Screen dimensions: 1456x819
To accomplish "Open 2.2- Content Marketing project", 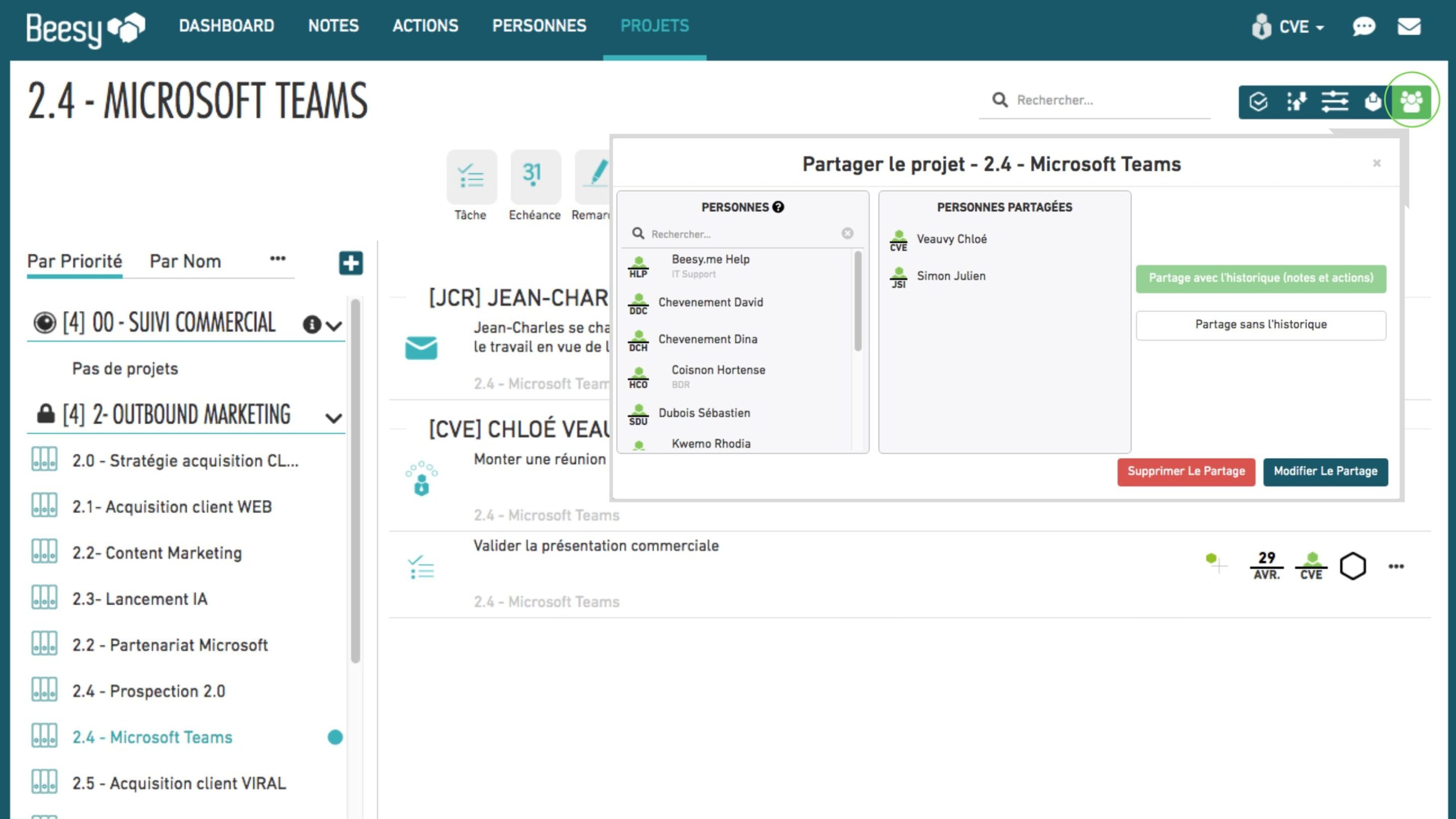I will [x=157, y=553].
